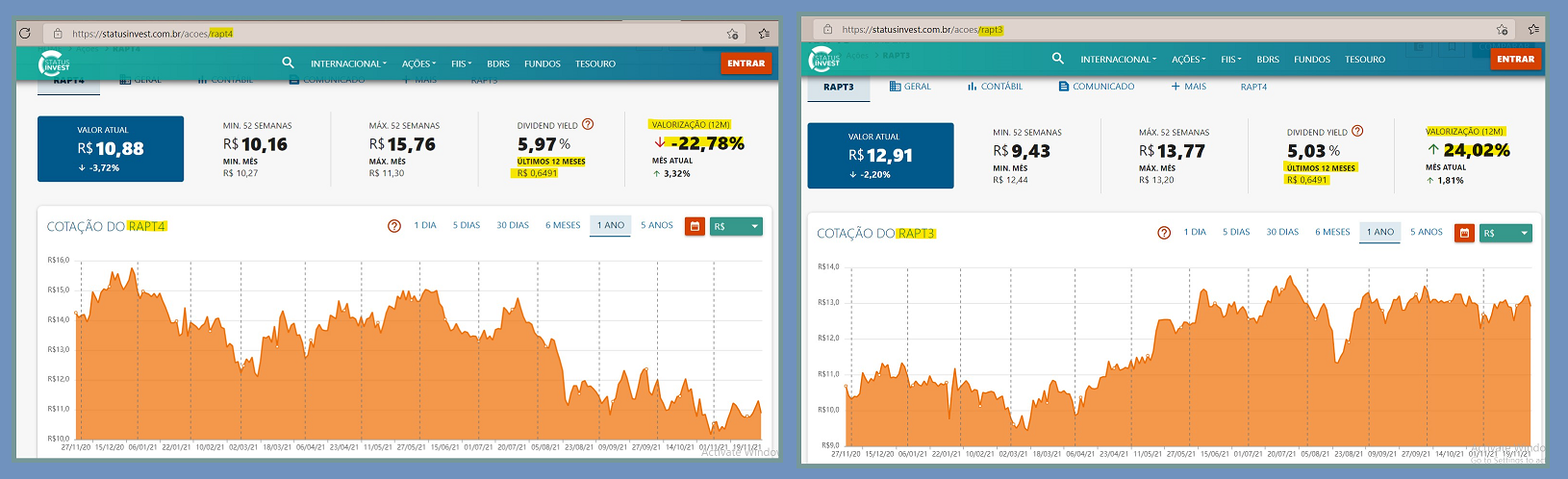
Task: Reload the page in the left browser
Action: pos(25,33)
